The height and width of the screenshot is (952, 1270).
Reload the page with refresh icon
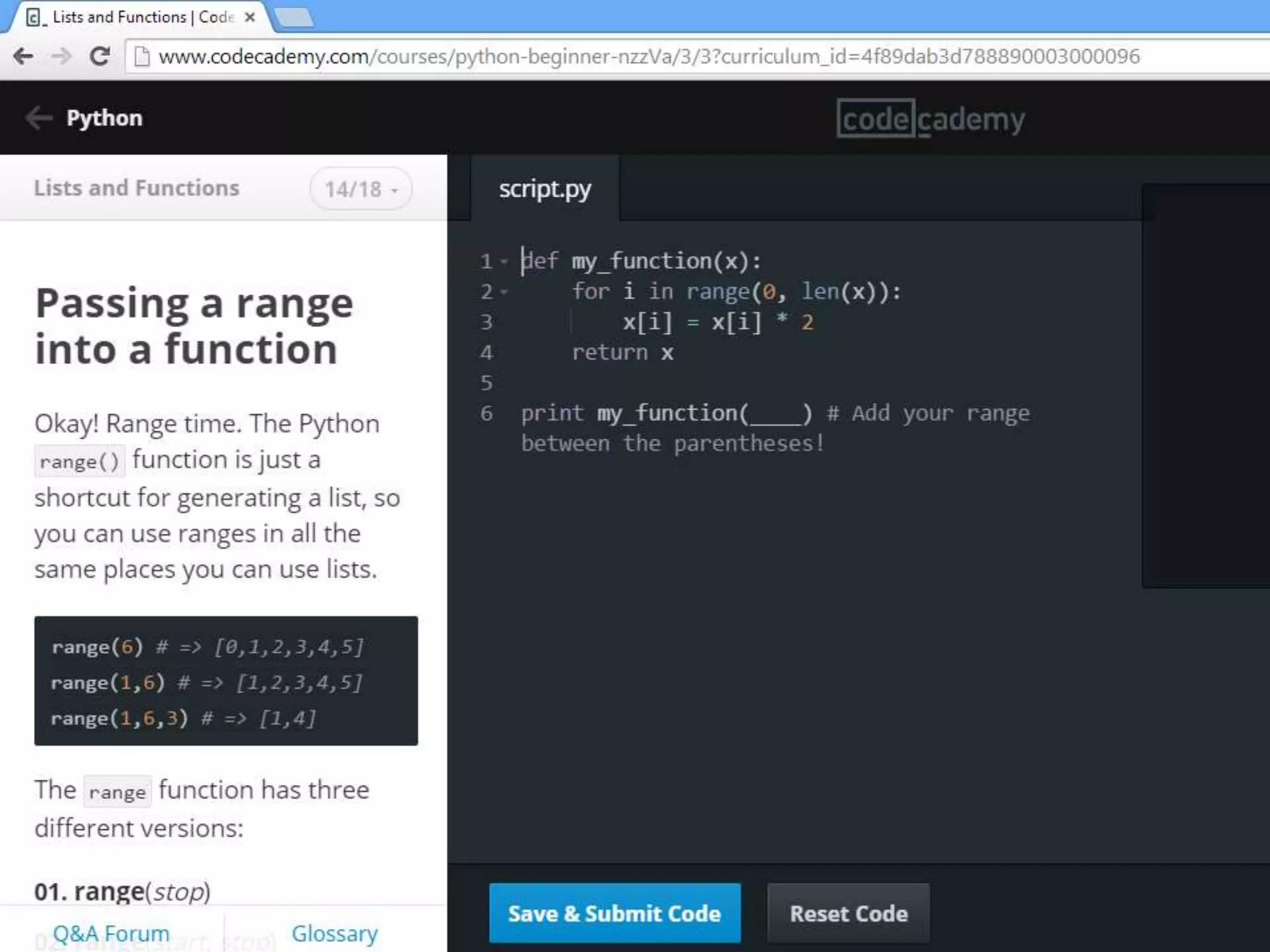pos(100,56)
